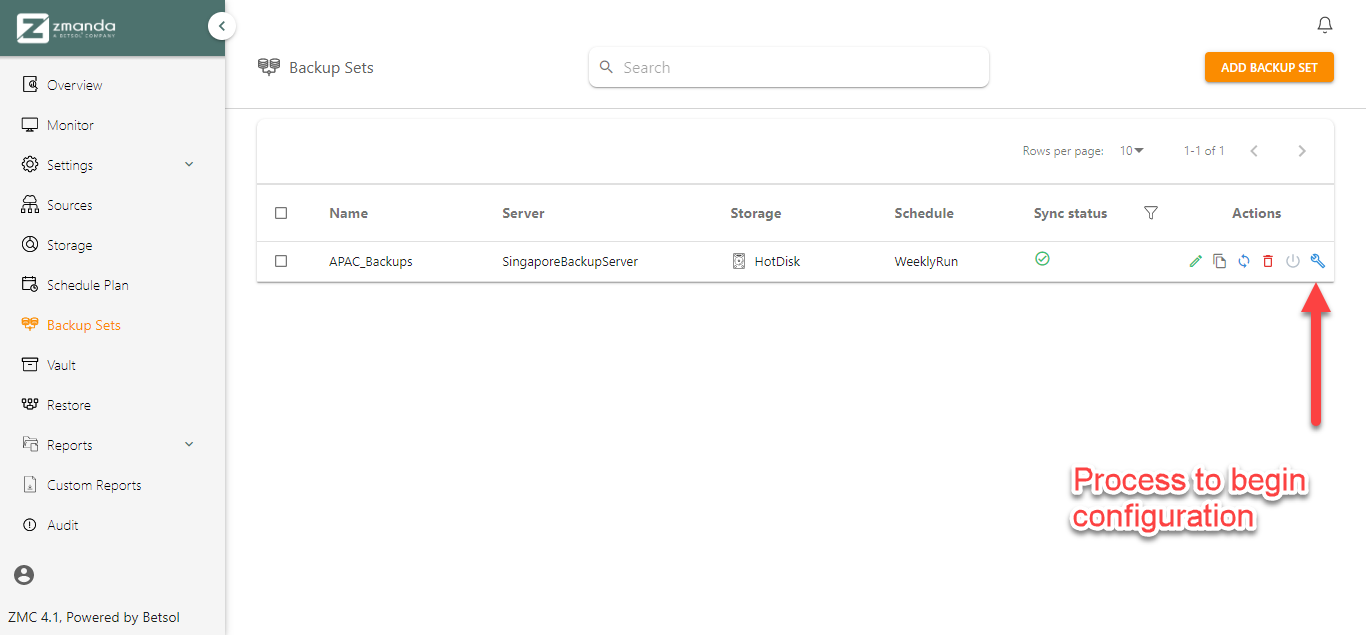Click the WeeklyRun schedule cell
Image resolution: width=1366 pixels, height=635 pixels.
pyautogui.click(x=926, y=261)
